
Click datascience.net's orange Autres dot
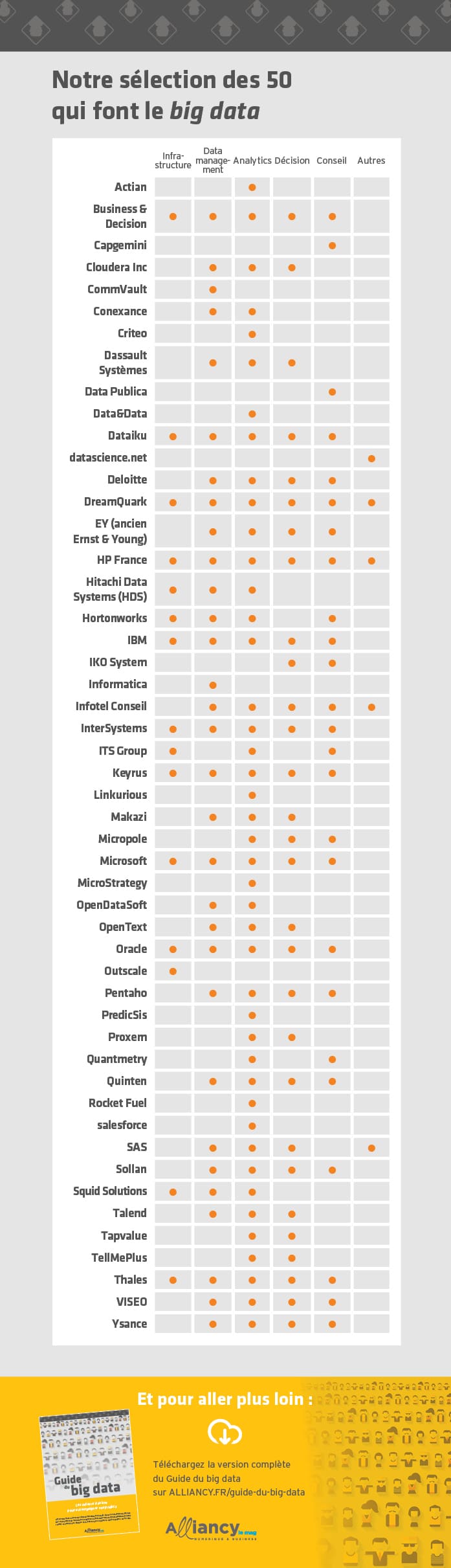click(371, 458)
